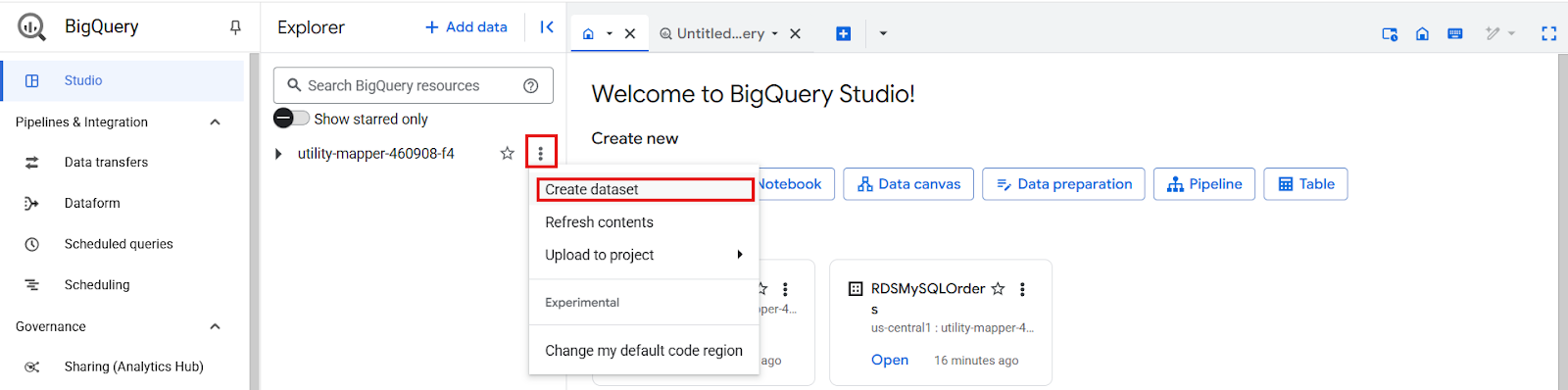Close the Untitled query tab
Image resolution: width=1568 pixels, height=390 pixels.
(796, 33)
